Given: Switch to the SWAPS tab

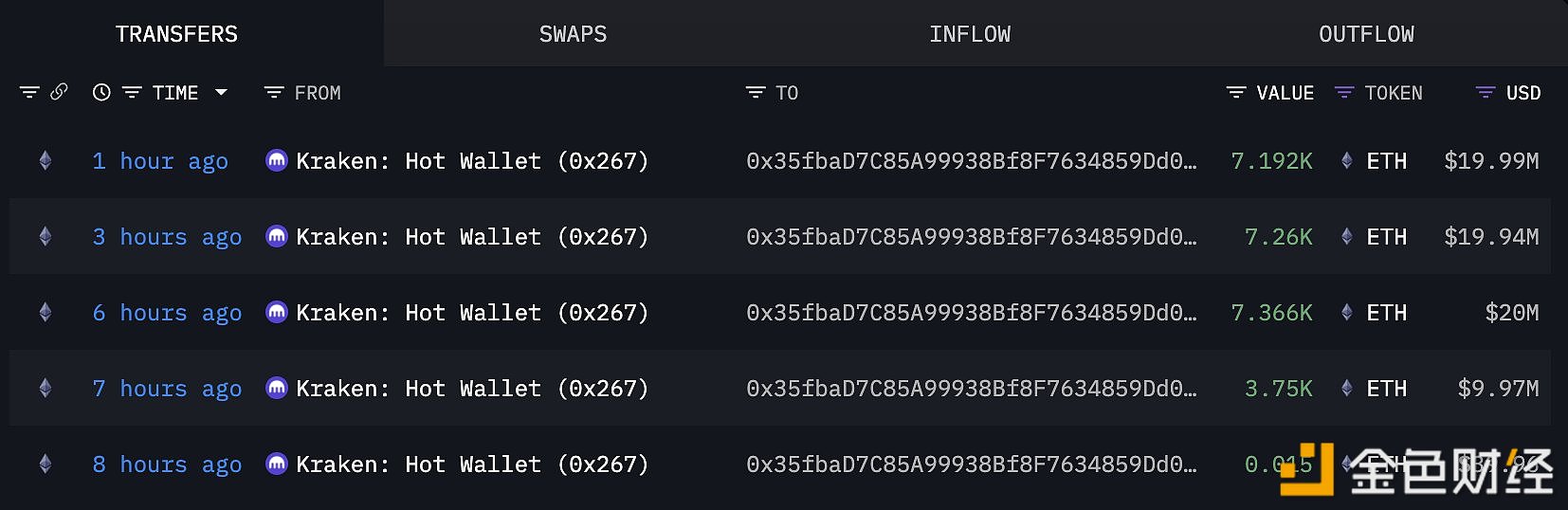Looking at the screenshot, I should [x=573, y=34].
